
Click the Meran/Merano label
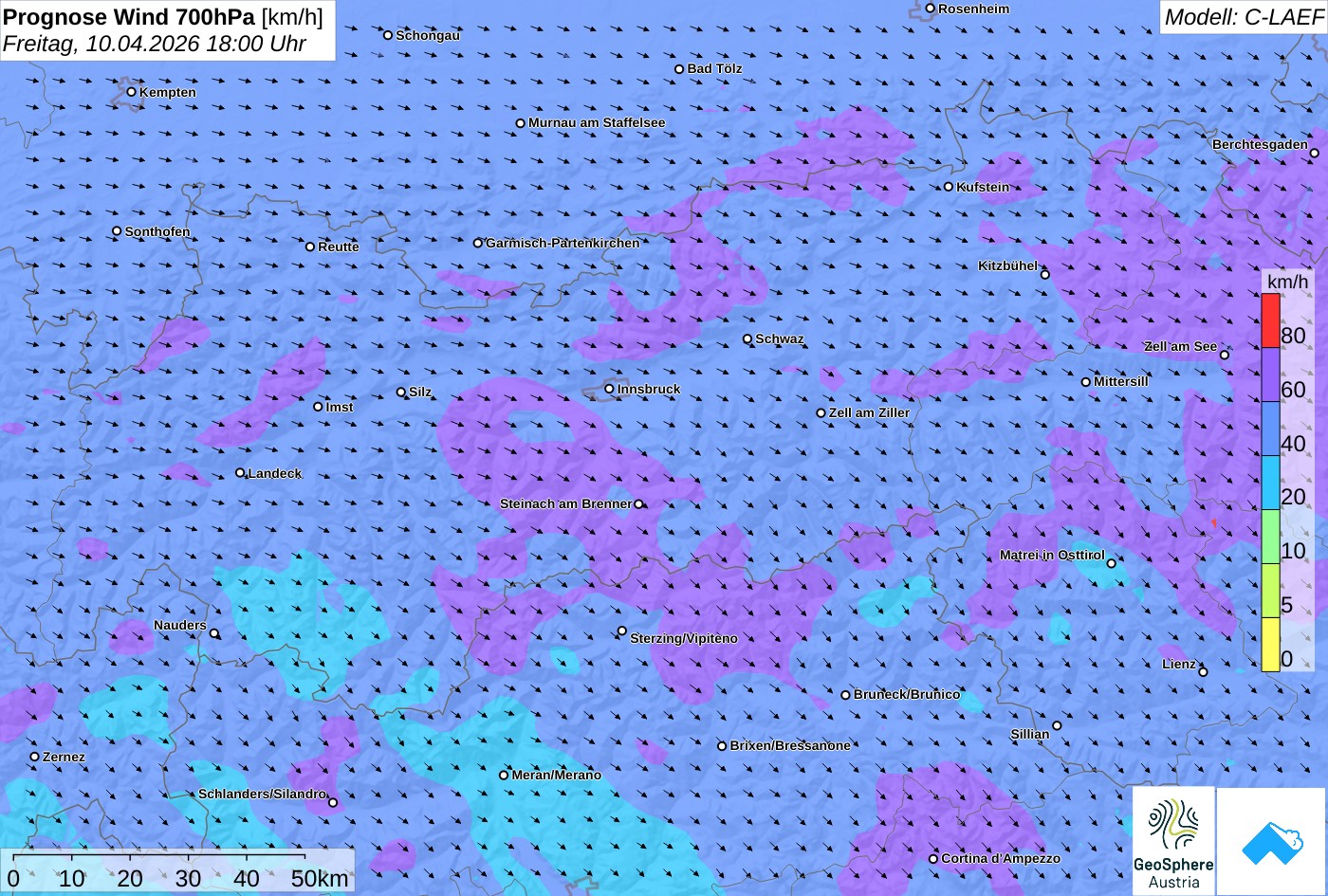pos(557,775)
